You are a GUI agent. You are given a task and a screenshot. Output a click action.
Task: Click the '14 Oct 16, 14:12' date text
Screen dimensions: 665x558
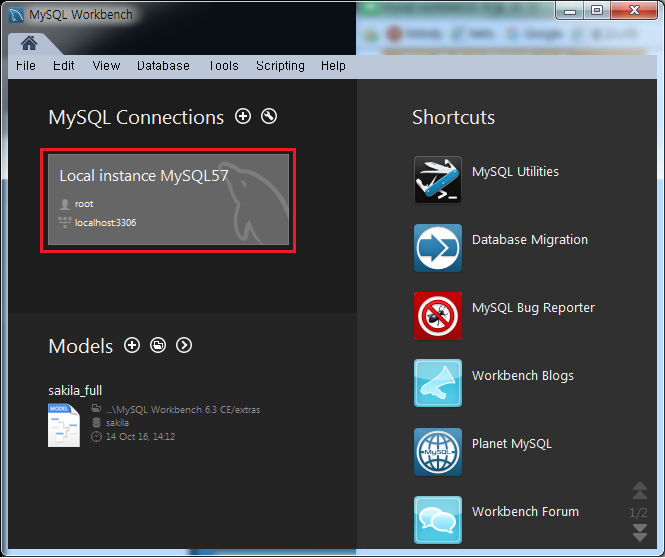[x=140, y=436]
